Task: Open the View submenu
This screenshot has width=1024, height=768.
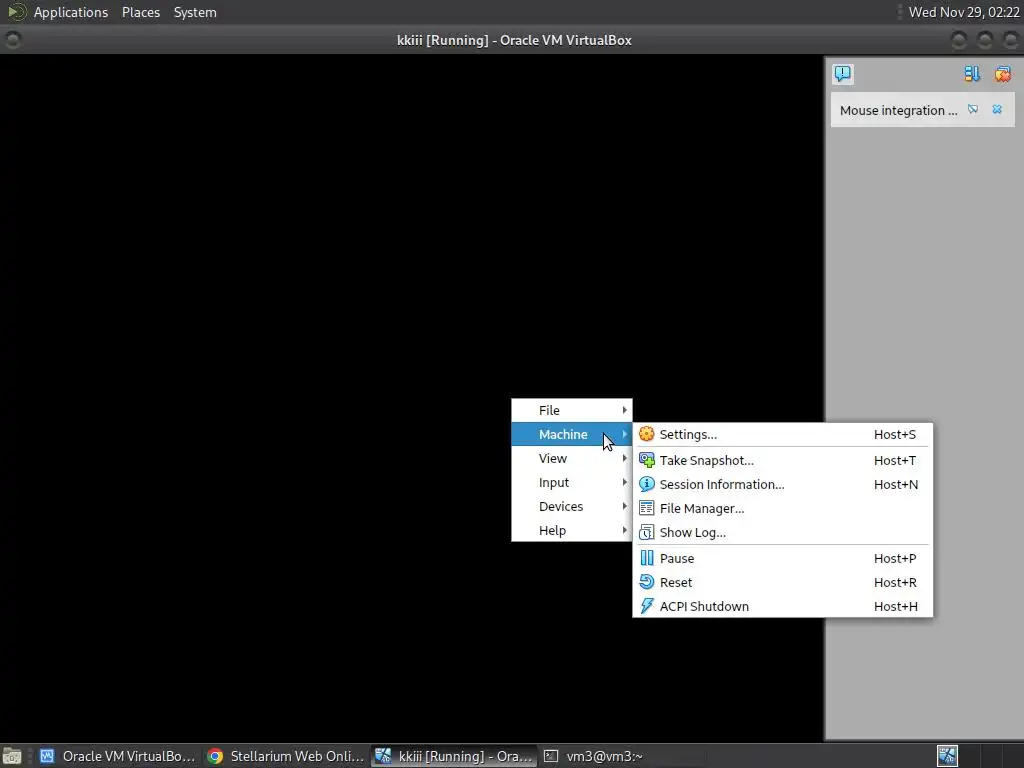Action: tap(571, 458)
